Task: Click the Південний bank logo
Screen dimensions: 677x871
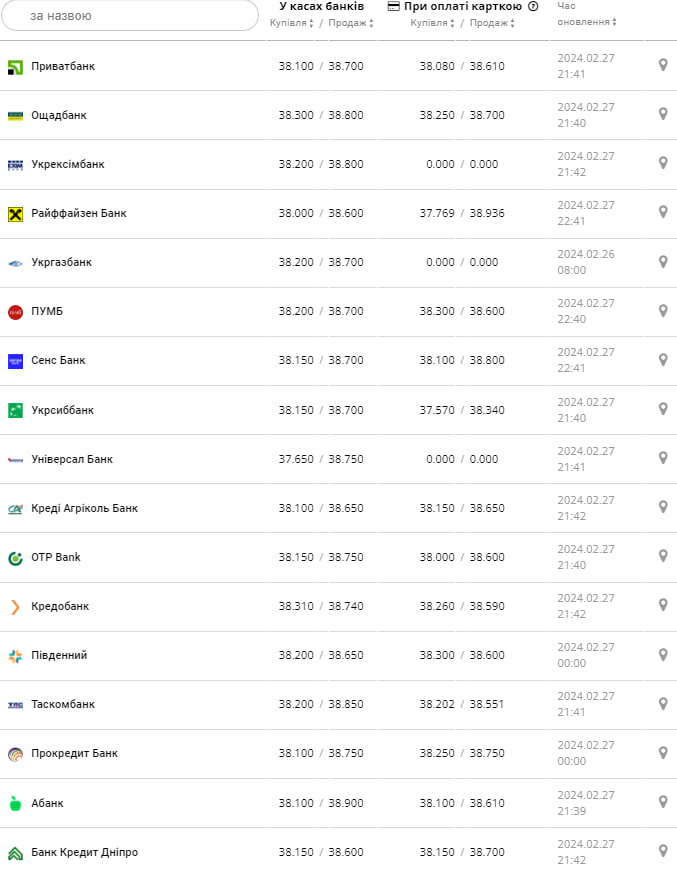Action: (15, 656)
